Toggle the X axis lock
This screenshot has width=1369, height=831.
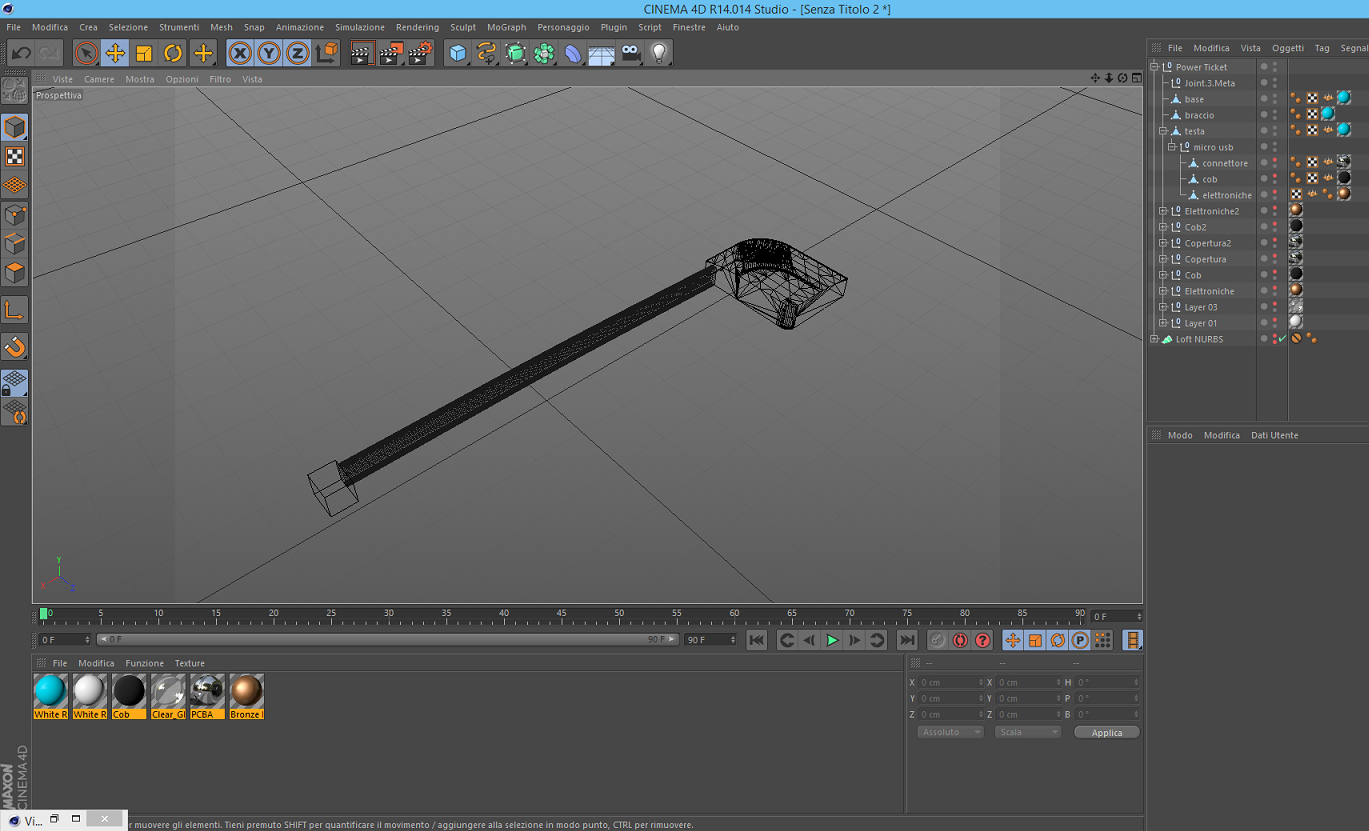click(240, 54)
